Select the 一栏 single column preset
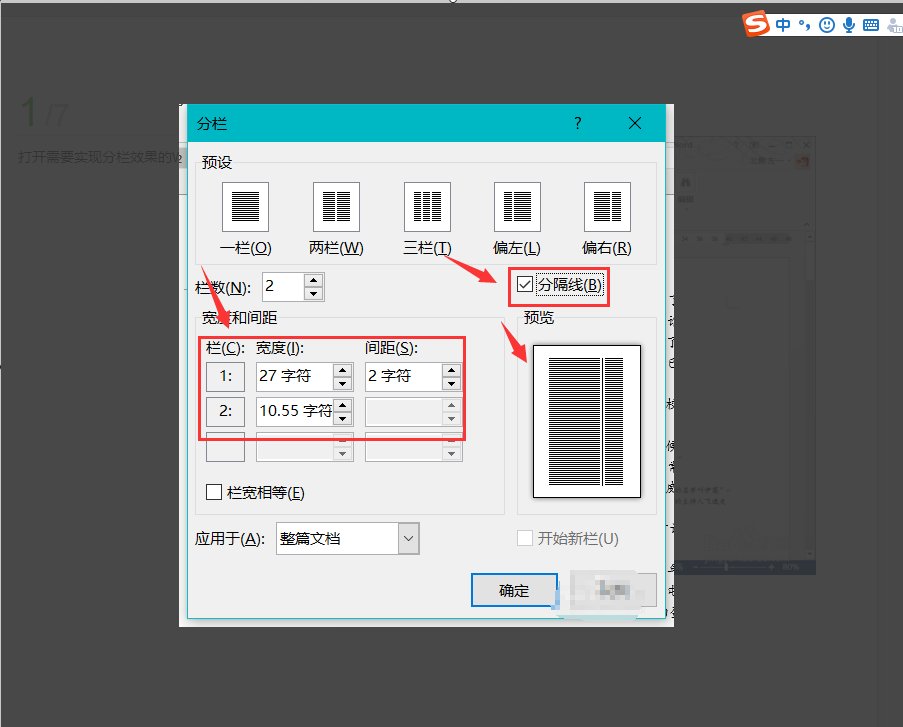Screen dimensions: 903x727 (245, 204)
